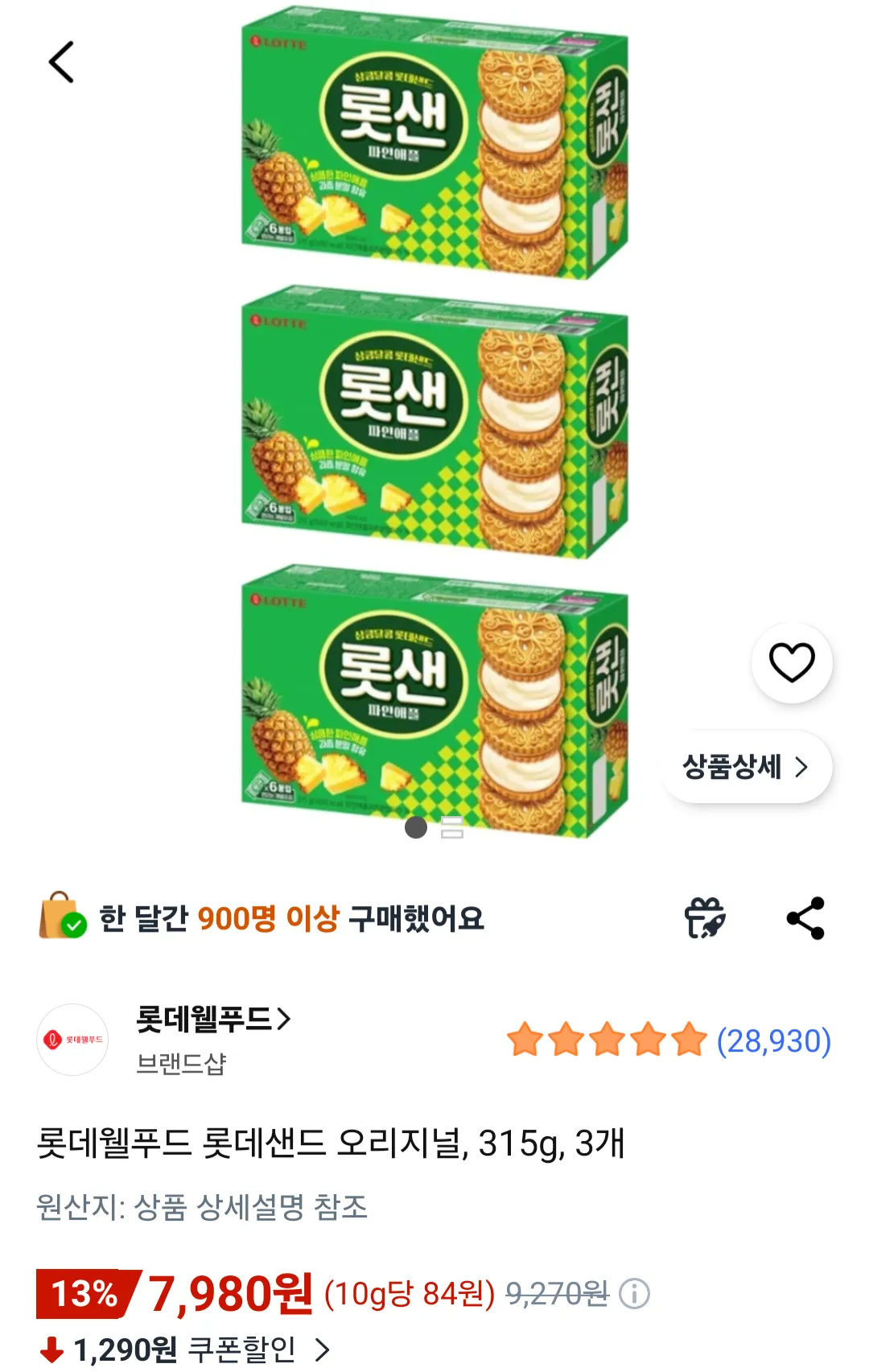869x1372 pixels.
Task: Tap the 한 달간 900명 이상 구매했어요 text
Action: pyautogui.click(x=291, y=918)
